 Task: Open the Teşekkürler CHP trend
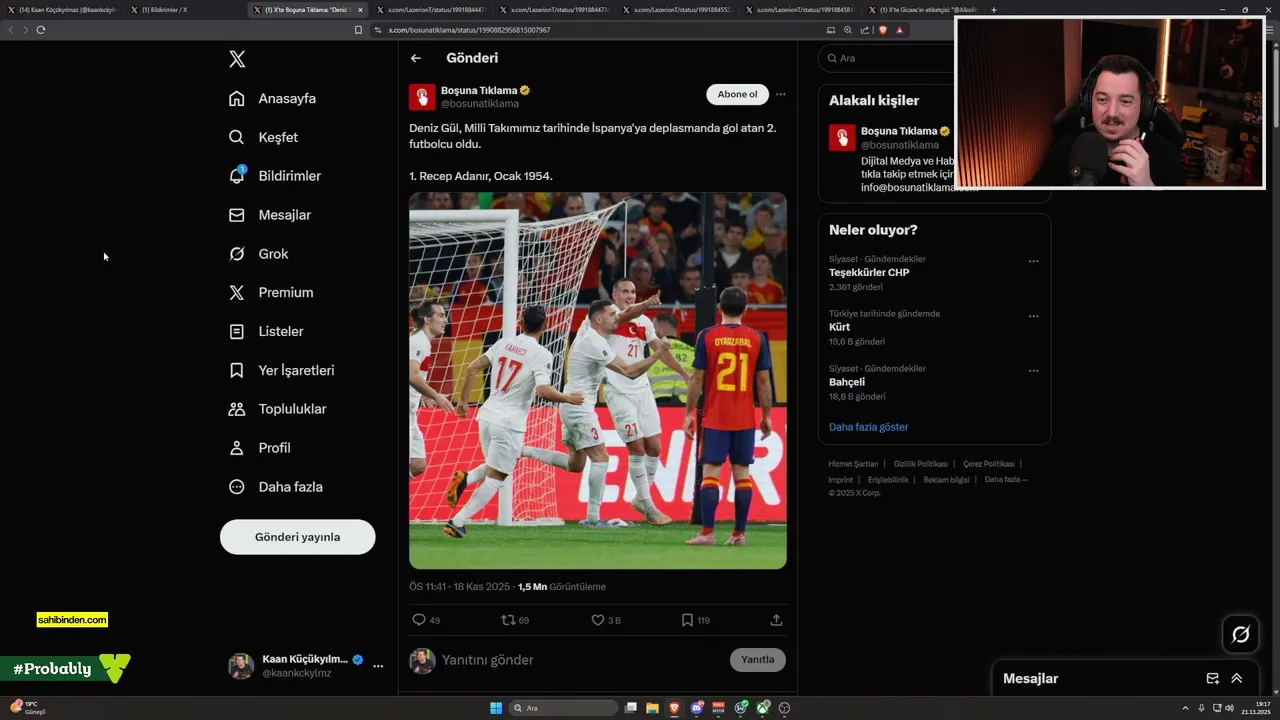pyautogui.click(x=869, y=272)
